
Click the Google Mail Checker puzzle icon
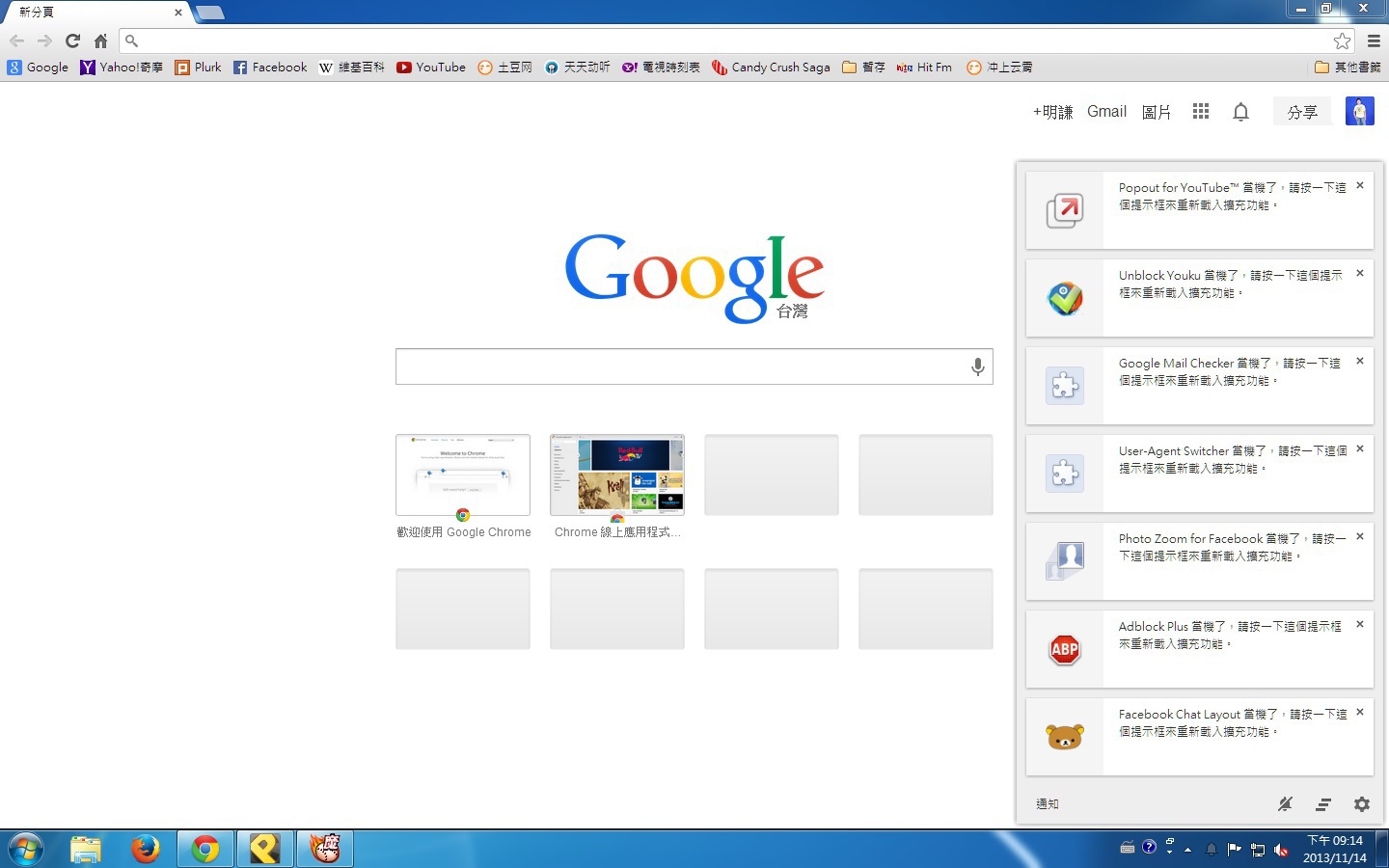tap(1065, 386)
